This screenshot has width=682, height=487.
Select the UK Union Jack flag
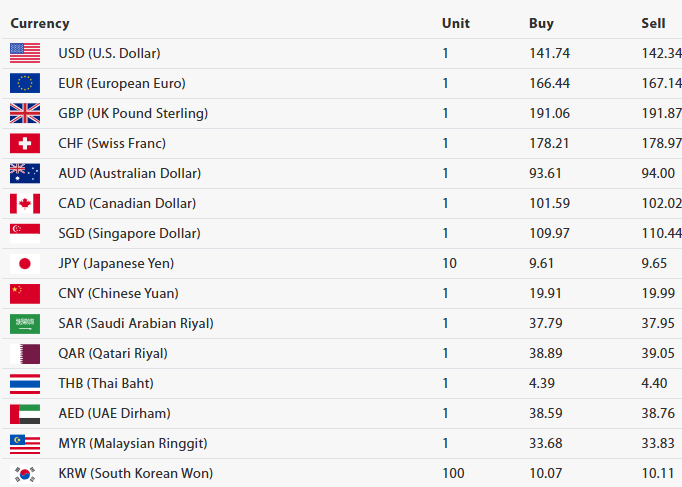[25, 113]
